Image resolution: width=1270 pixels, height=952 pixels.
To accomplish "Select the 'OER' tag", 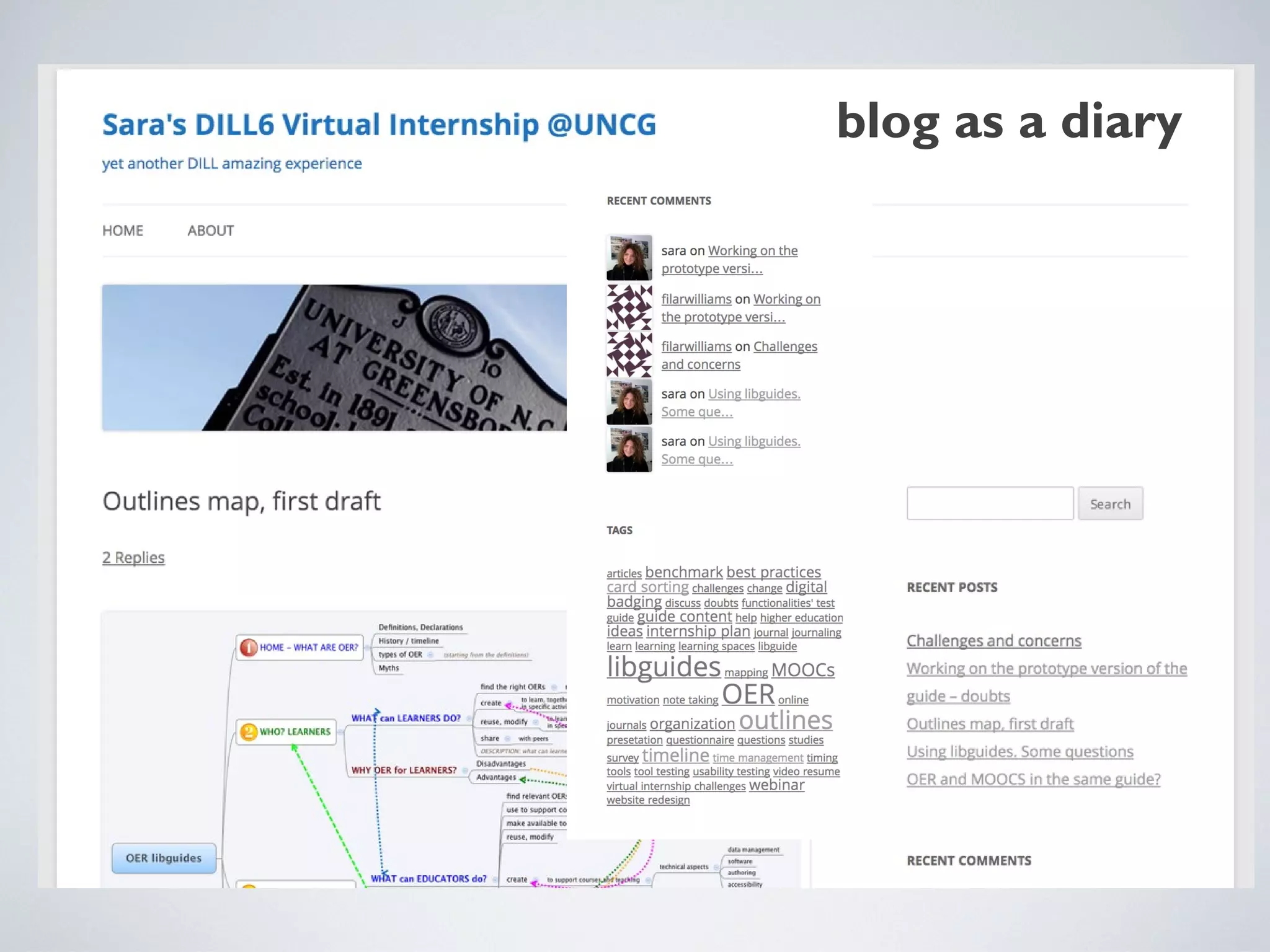I will point(748,694).
